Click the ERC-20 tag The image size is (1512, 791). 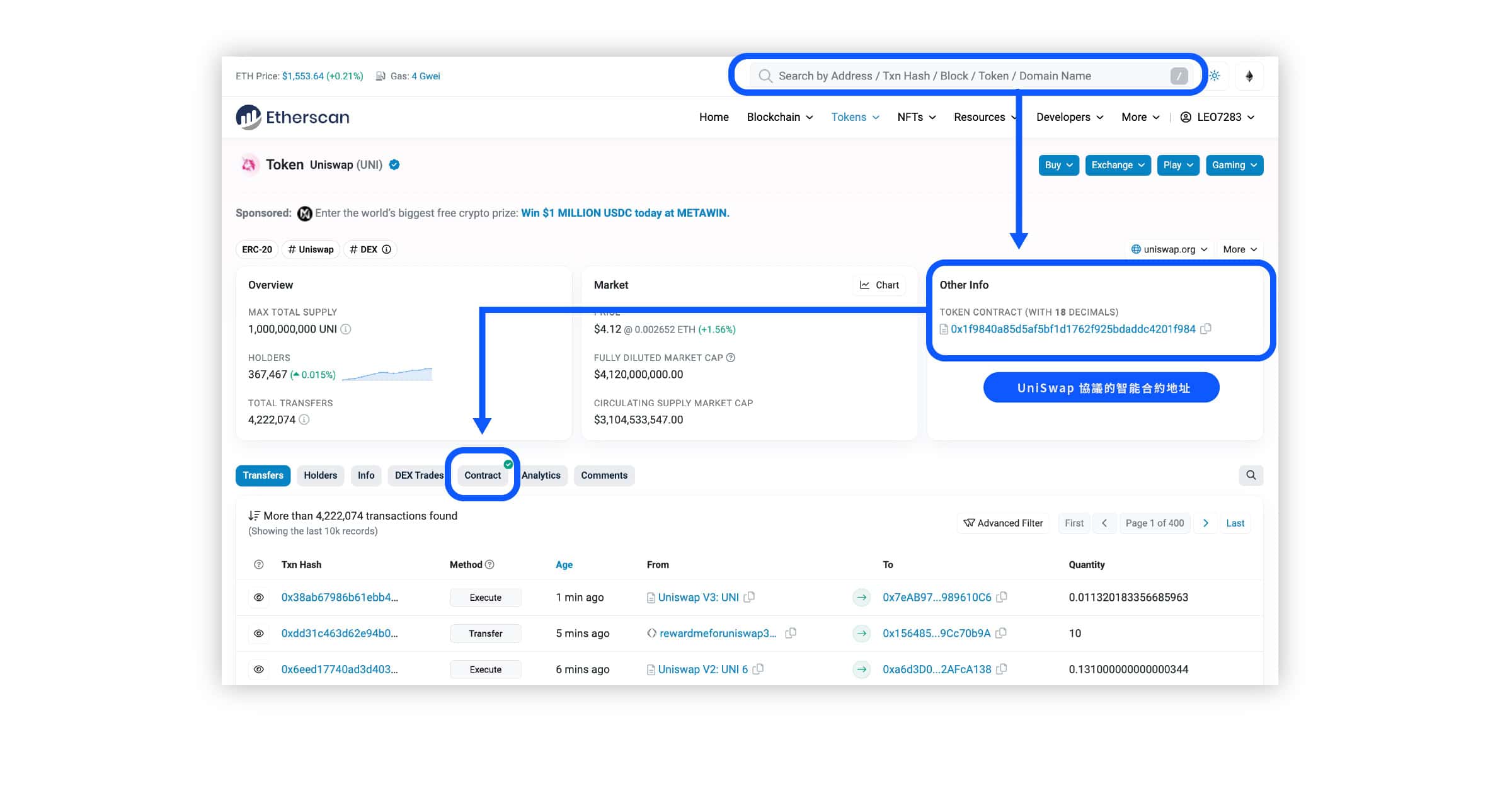tap(257, 249)
